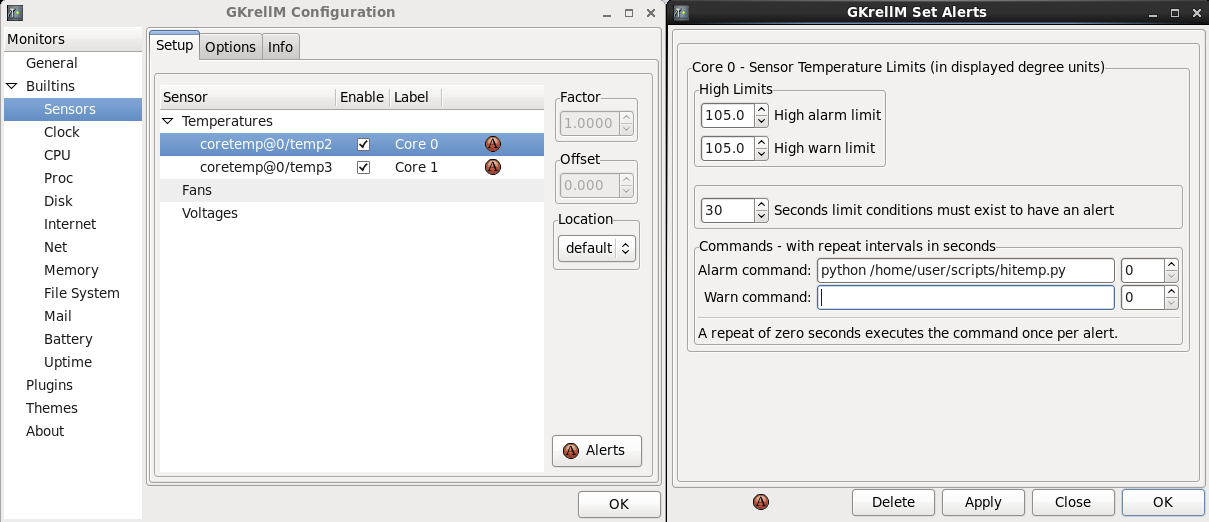
Task: Click OK in GKrellM Configuration window
Action: [x=619, y=504]
